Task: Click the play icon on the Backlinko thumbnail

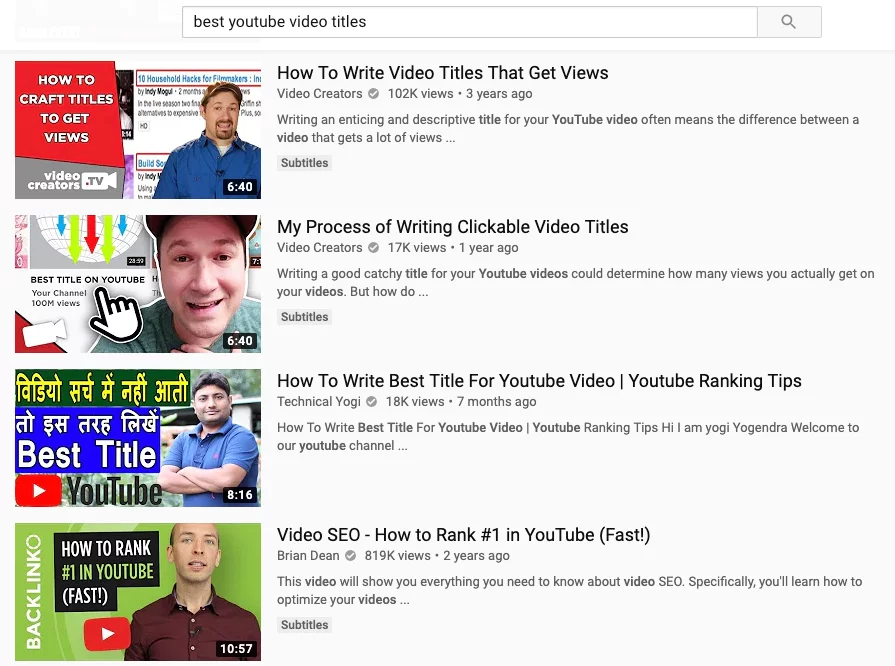Action: click(107, 633)
